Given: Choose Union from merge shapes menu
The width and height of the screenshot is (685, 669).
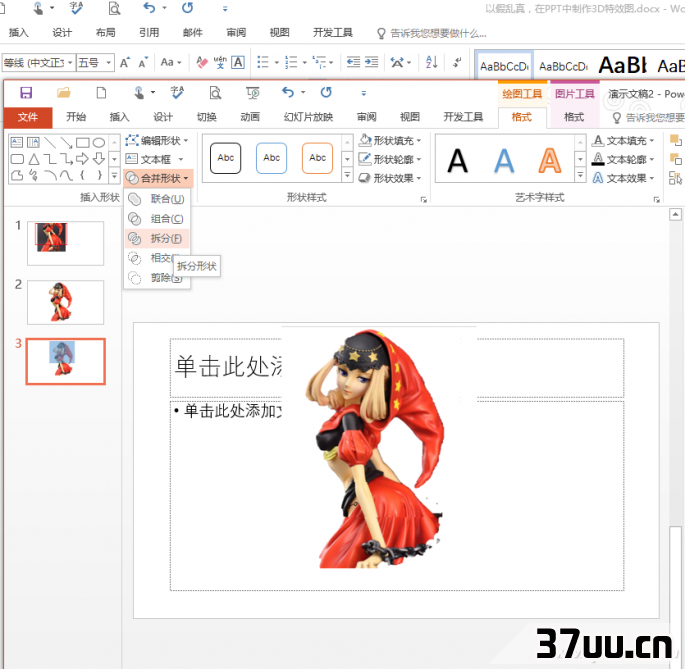Looking at the screenshot, I should [157, 199].
